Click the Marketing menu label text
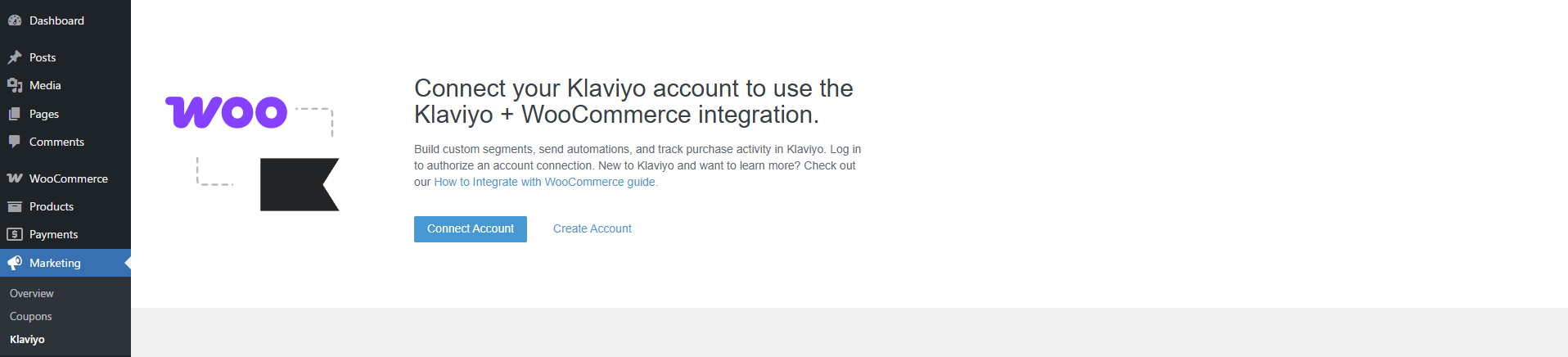 tap(55, 263)
